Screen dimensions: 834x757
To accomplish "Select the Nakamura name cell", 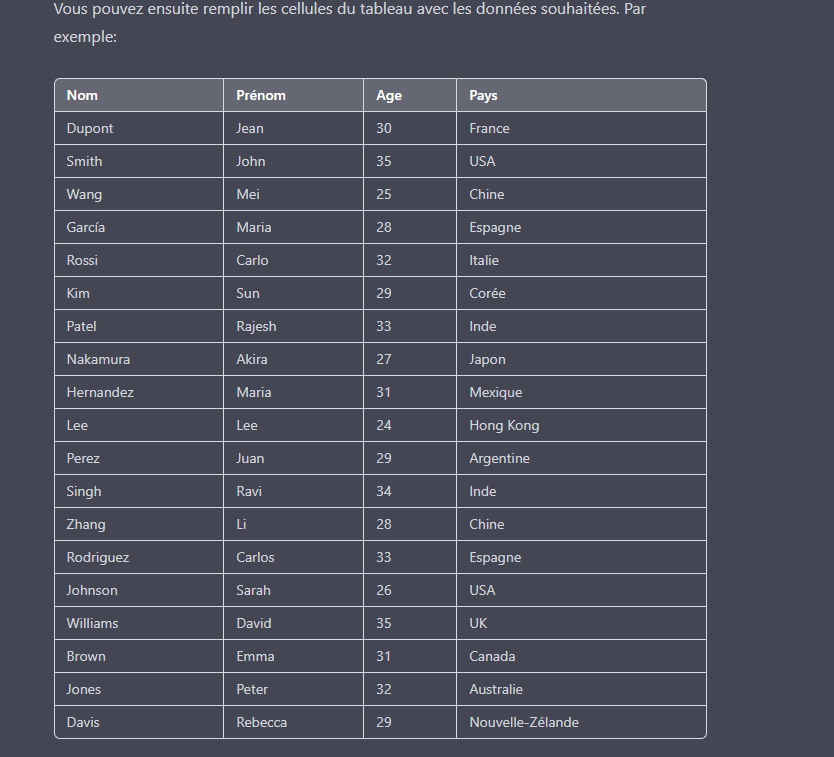I will pyautogui.click(x=139, y=359).
